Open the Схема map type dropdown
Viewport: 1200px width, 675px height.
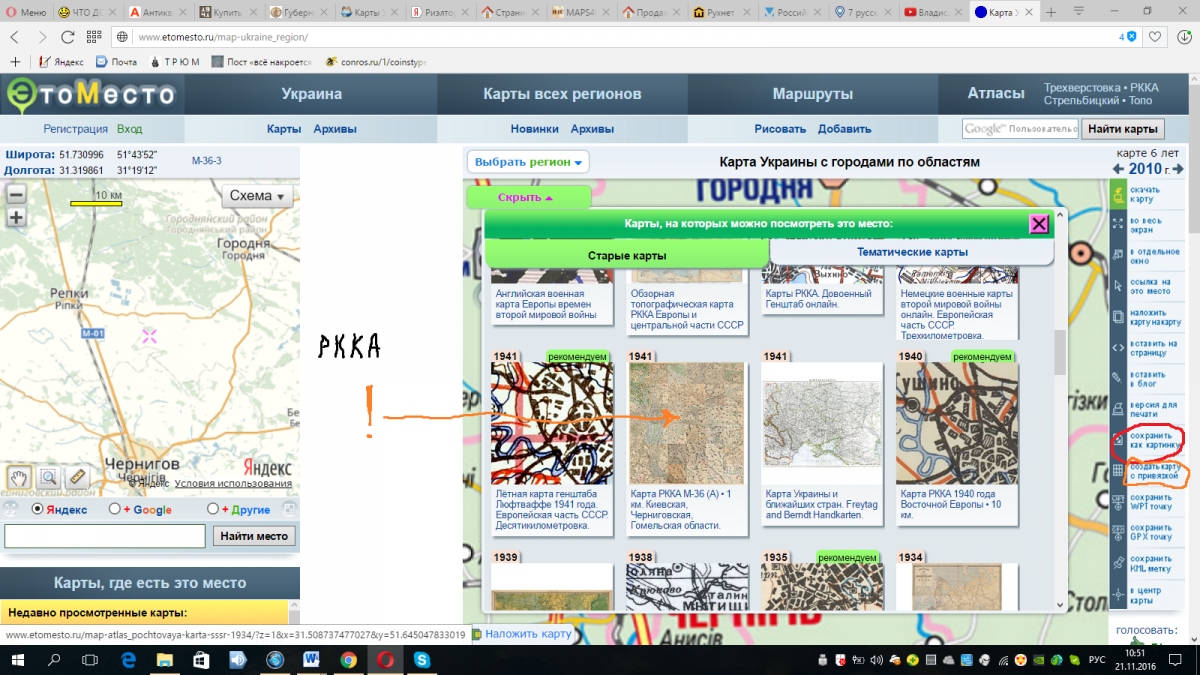(257, 196)
